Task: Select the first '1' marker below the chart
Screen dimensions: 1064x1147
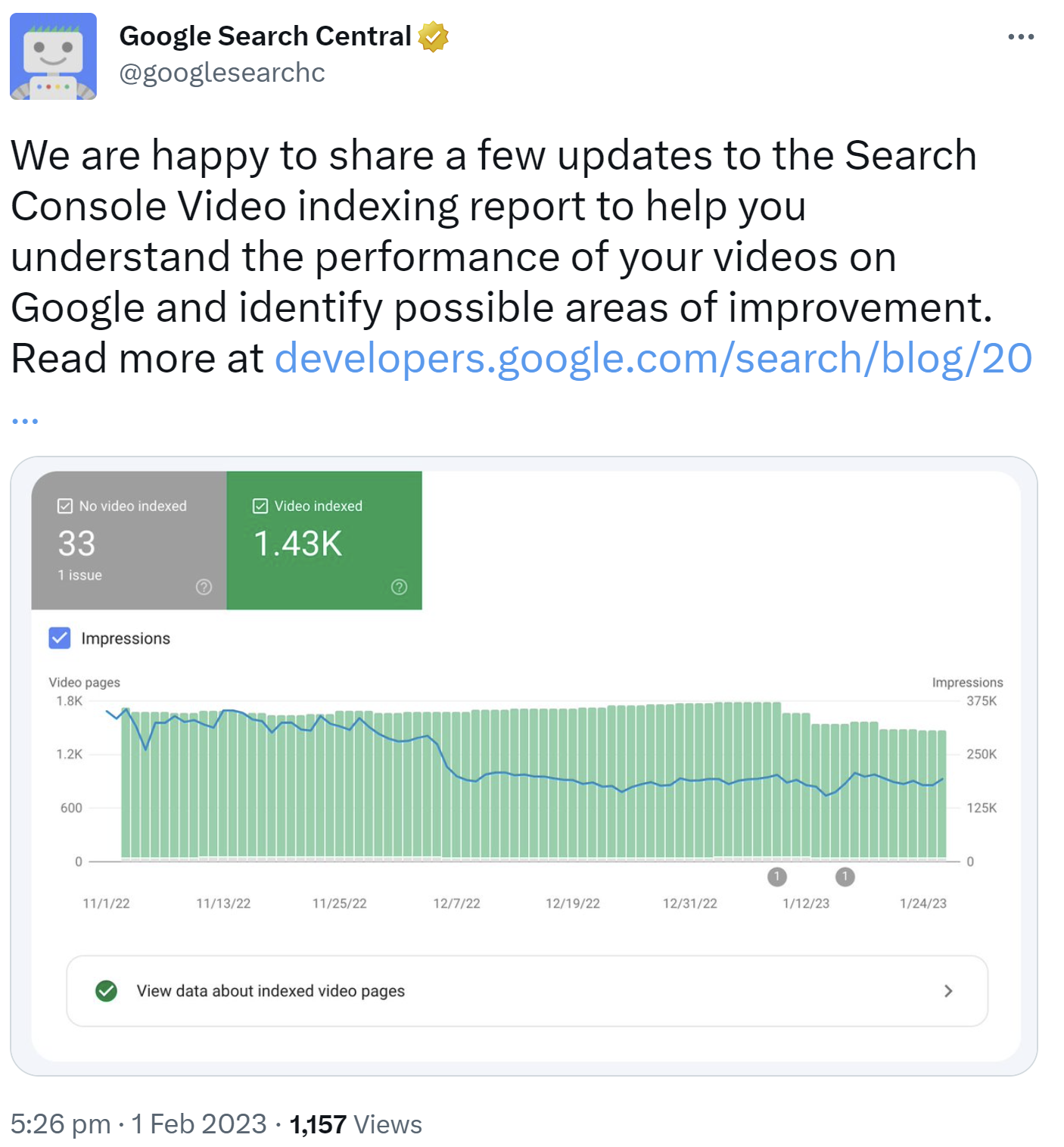Action: coord(777,877)
